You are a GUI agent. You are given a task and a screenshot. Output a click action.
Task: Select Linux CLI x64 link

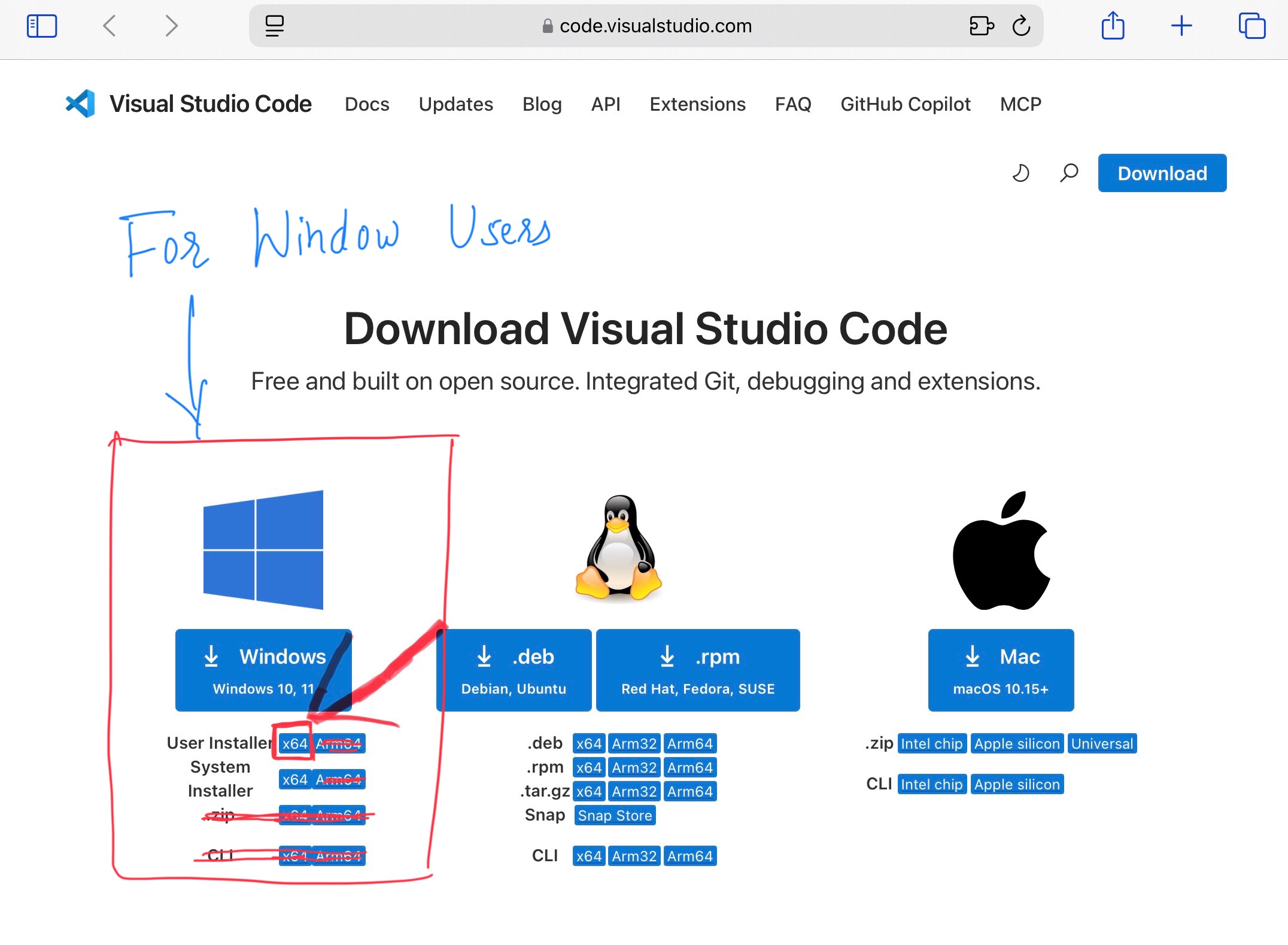point(589,856)
